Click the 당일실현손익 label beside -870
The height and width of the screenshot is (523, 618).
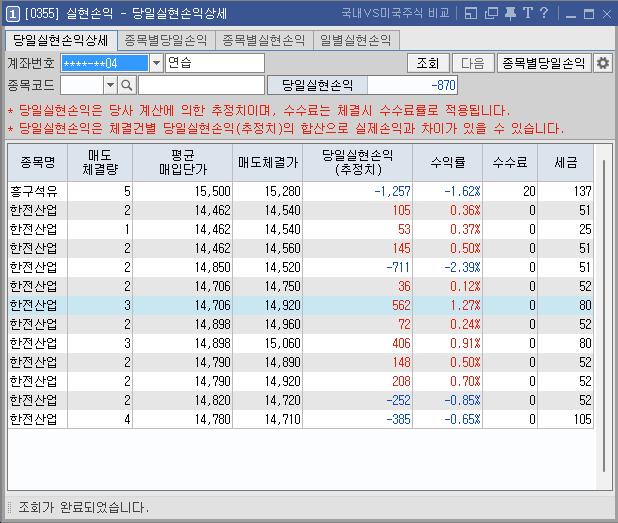click(317, 85)
